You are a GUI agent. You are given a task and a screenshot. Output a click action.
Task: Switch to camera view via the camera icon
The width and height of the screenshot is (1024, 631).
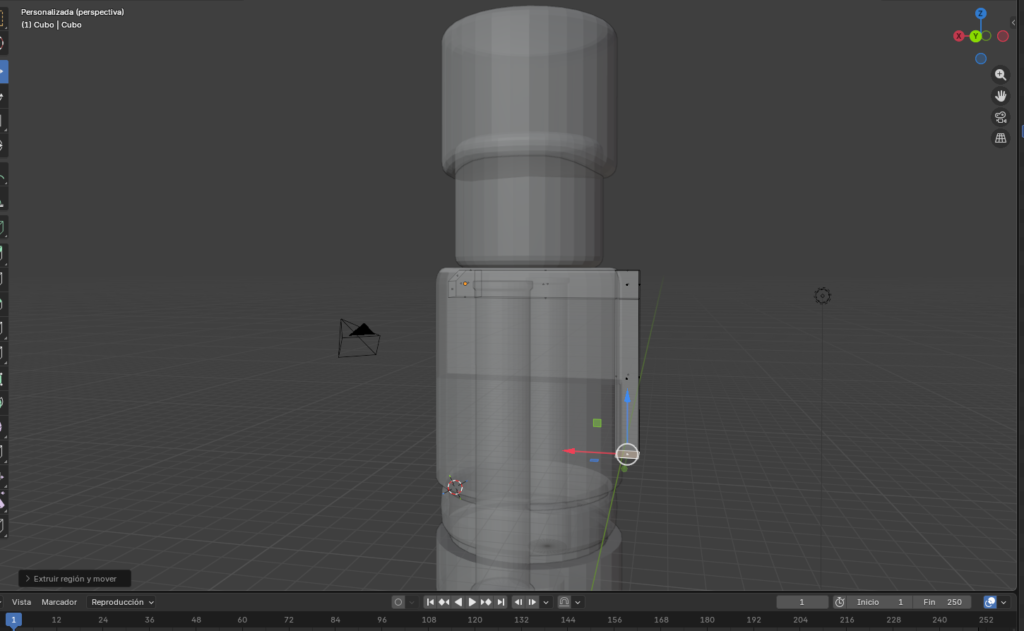pos(1000,116)
